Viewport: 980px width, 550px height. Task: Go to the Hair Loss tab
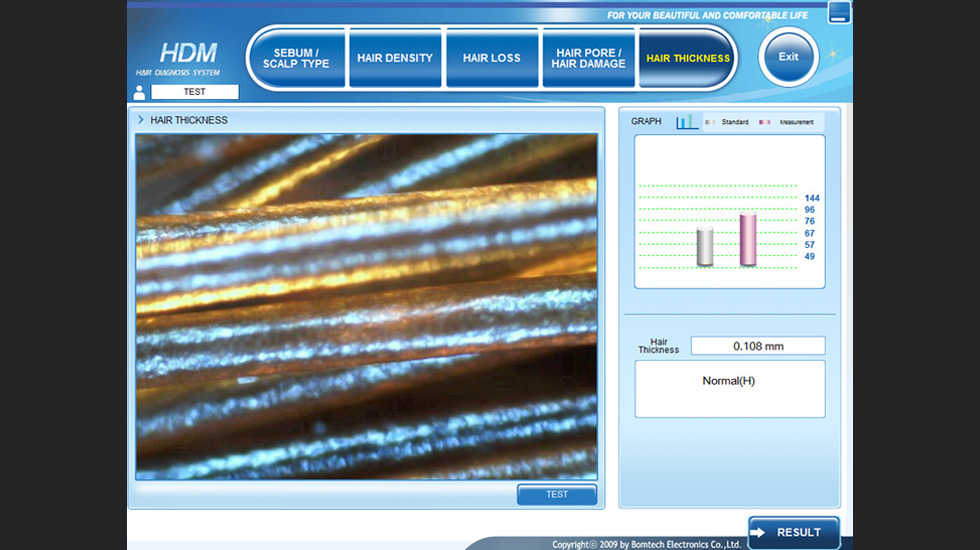coord(491,58)
